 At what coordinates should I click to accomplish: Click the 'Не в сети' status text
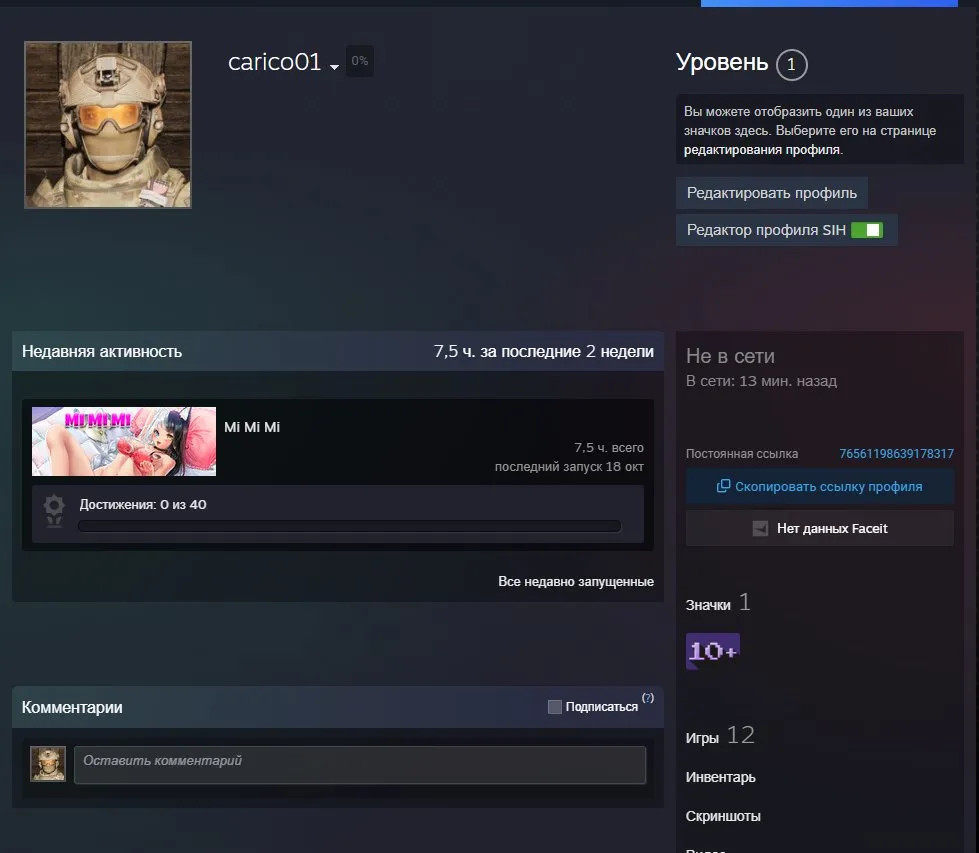pyautogui.click(x=730, y=356)
